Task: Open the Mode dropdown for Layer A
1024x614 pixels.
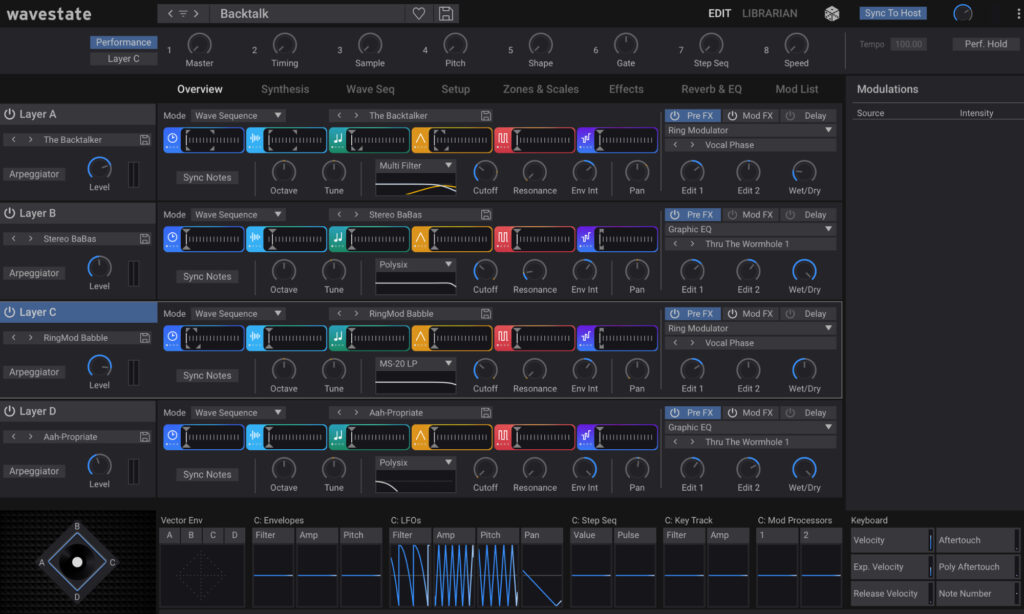Action: pyautogui.click(x=238, y=115)
